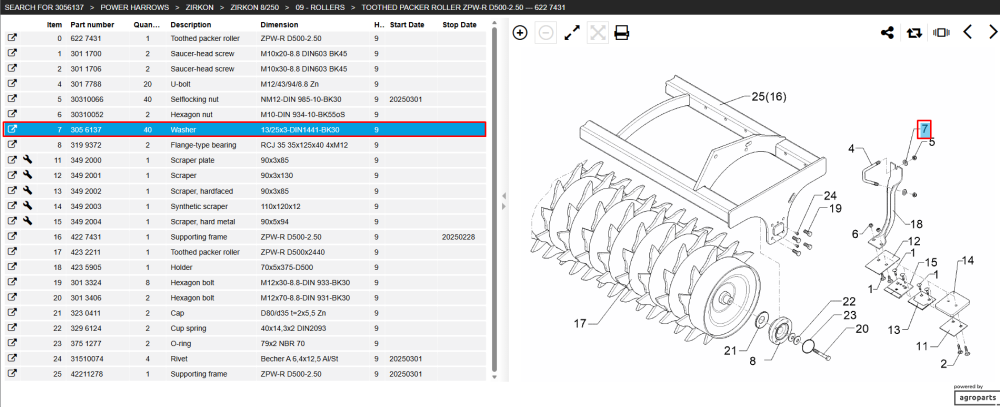
Task: Click the parts list vertical scrollbar
Action: coord(495,195)
